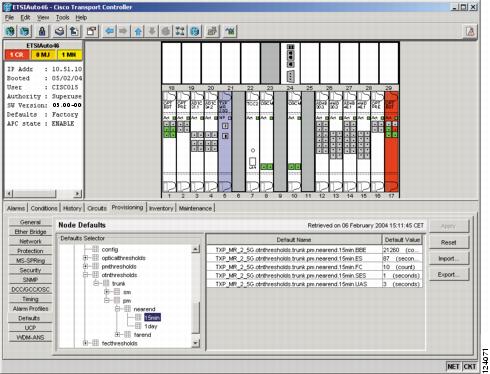Switch to the Circuits tab
Viewport: 490px width, 374px height.
click(97, 208)
